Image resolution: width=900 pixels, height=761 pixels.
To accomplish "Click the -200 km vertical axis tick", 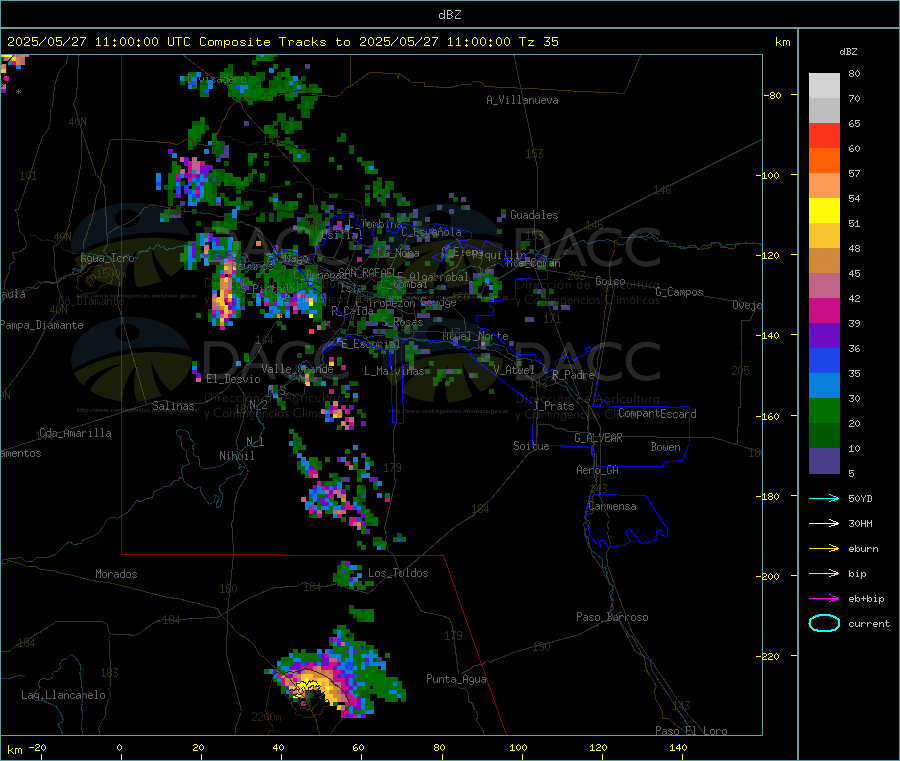I will pos(794,576).
